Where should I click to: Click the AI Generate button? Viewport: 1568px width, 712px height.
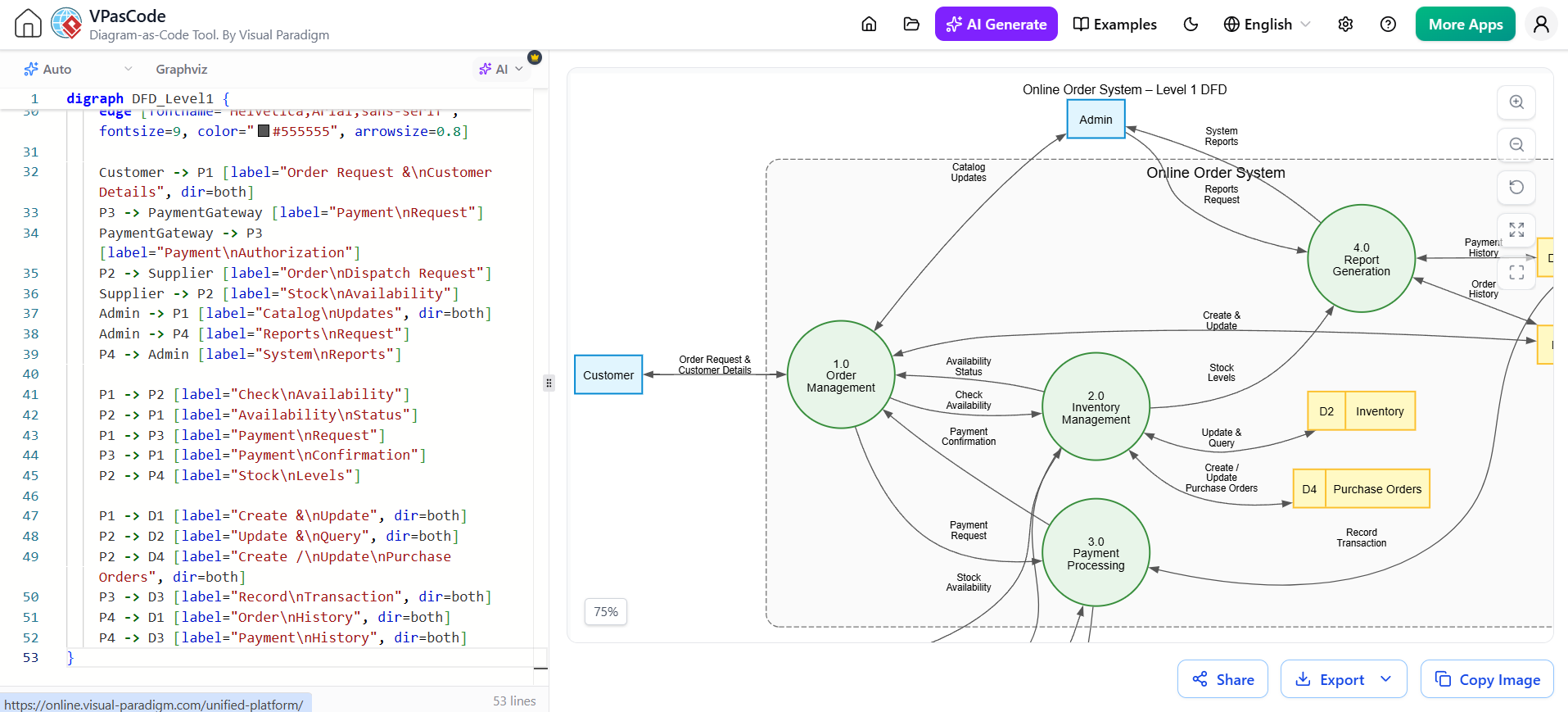(996, 24)
